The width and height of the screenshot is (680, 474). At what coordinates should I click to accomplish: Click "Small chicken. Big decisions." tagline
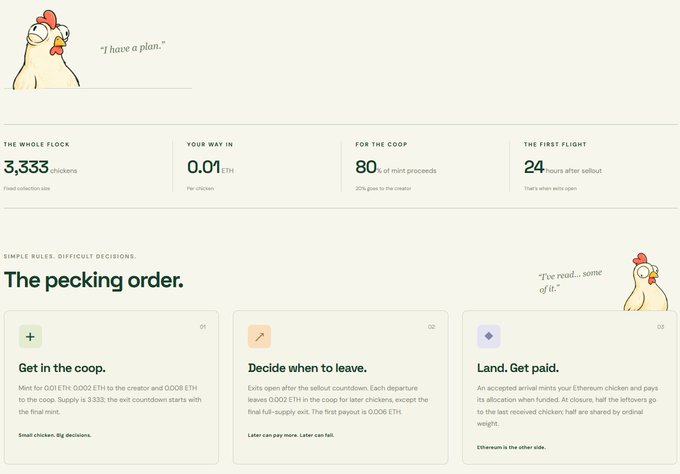tap(55, 435)
